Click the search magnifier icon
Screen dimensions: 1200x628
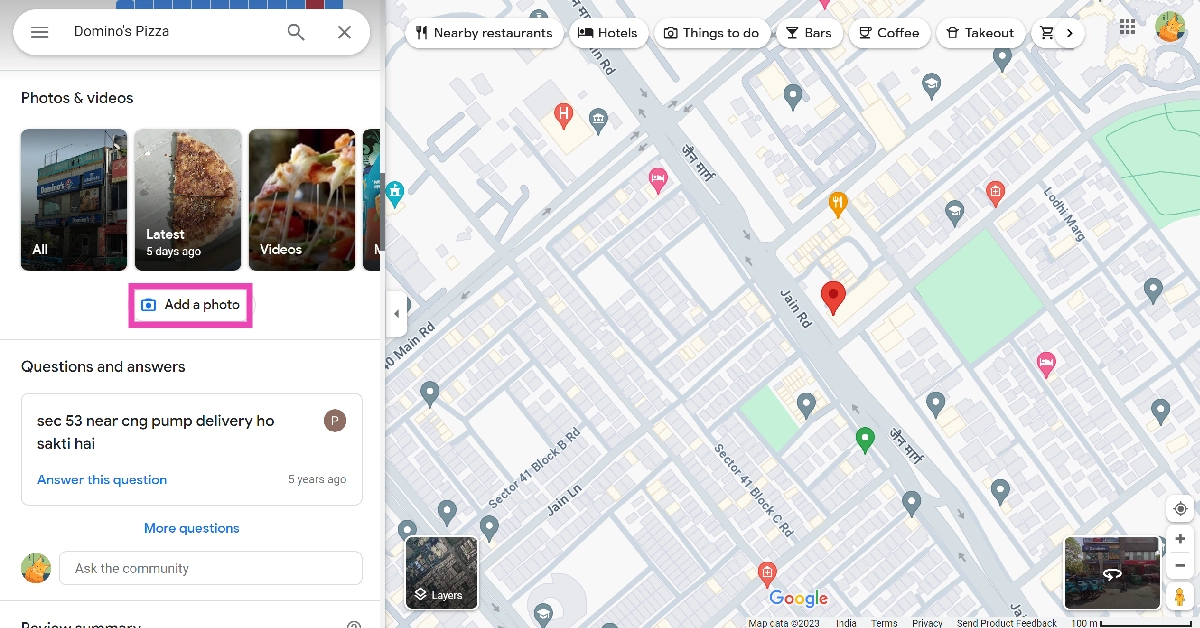tap(296, 32)
